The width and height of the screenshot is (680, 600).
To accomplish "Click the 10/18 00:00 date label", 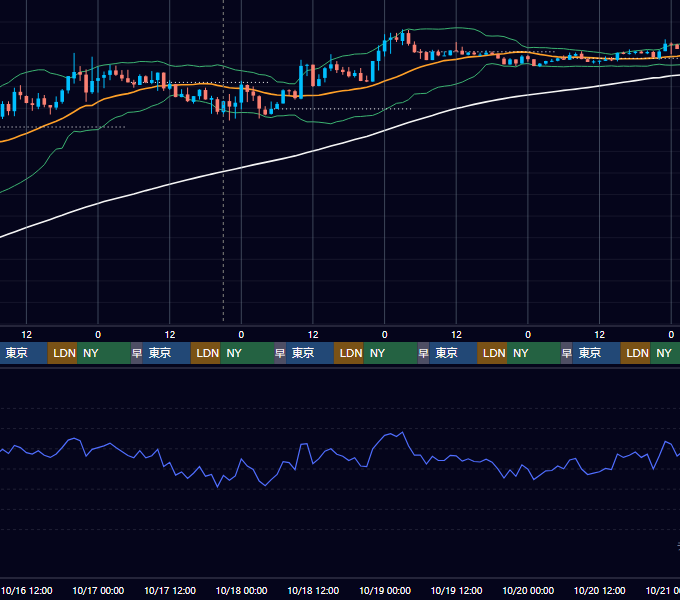I will click(242, 590).
